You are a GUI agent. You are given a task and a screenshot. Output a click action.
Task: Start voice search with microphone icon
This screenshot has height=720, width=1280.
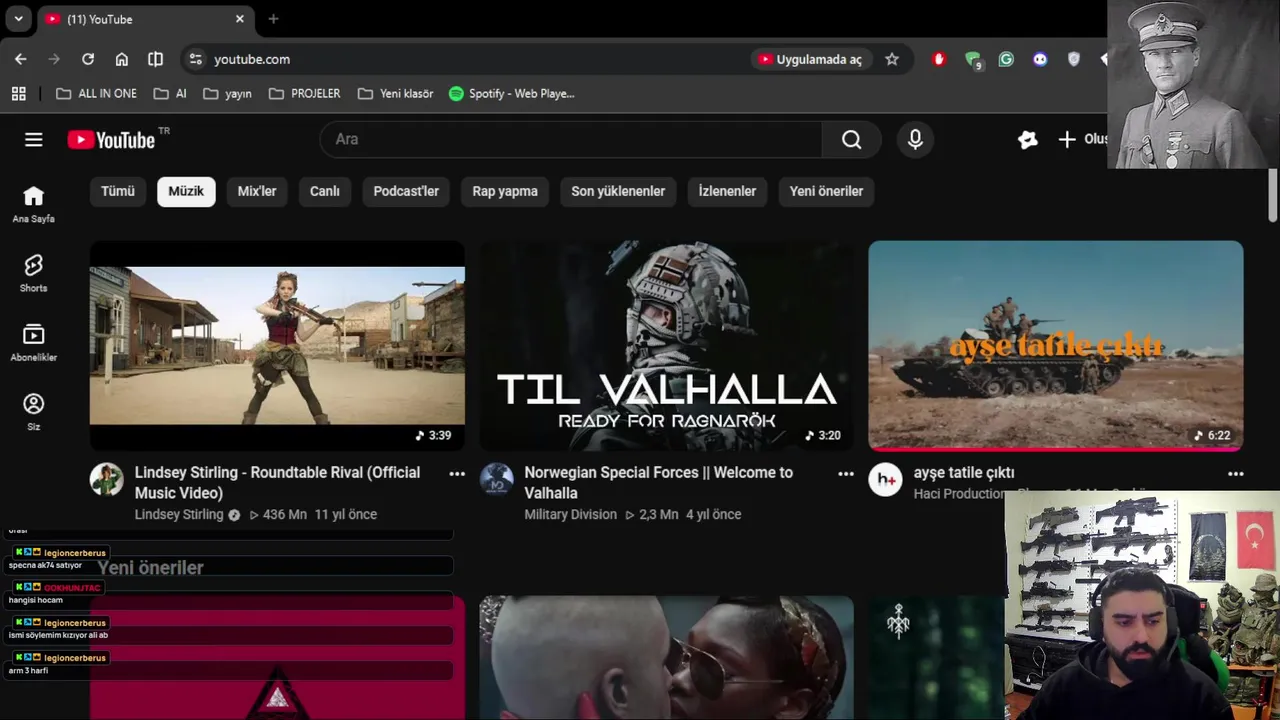[915, 140]
